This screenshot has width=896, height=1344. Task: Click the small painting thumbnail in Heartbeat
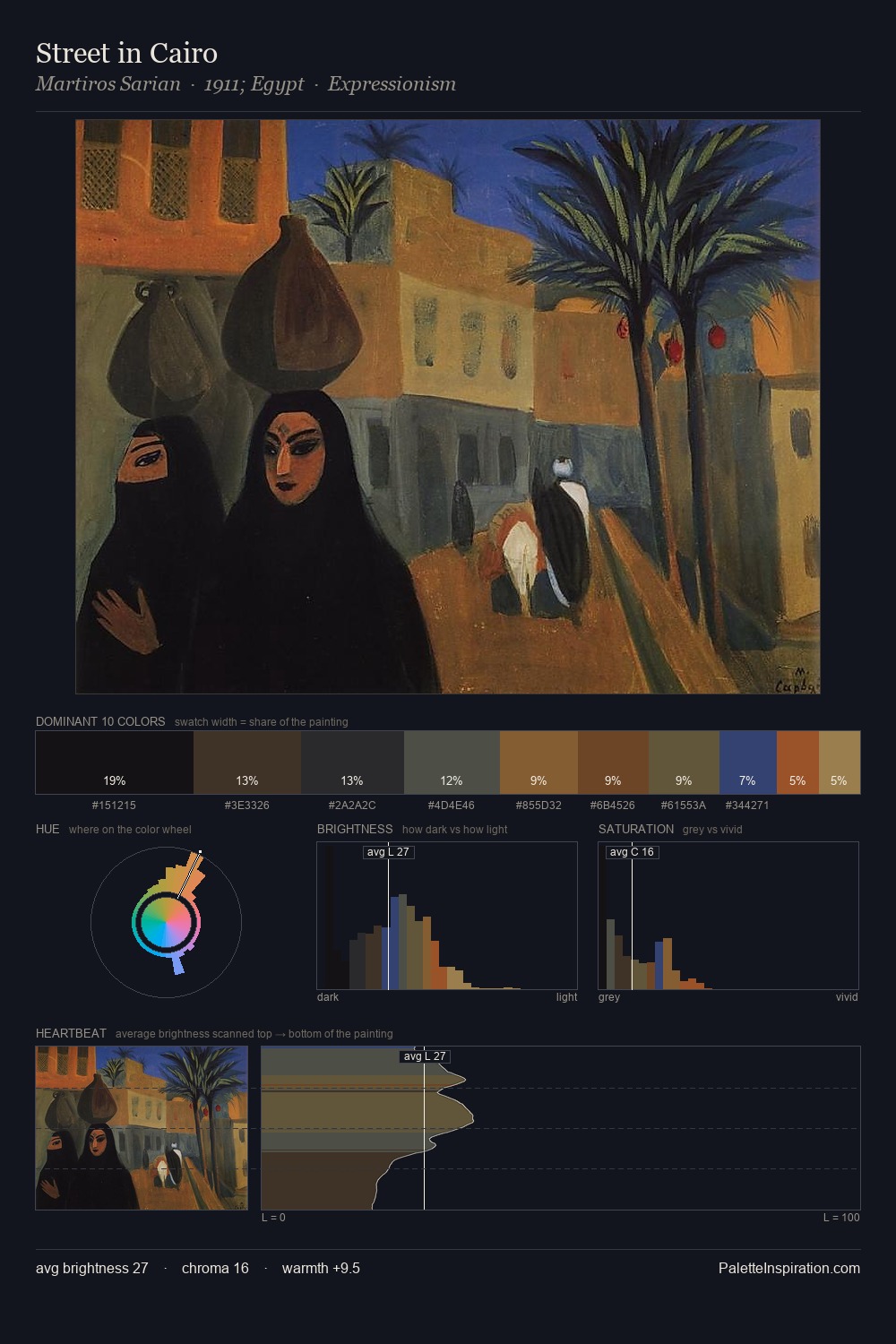tap(142, 1128)
